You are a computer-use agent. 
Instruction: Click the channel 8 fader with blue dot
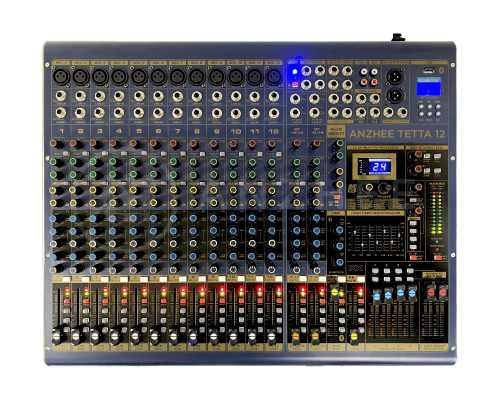coord(193,336)
